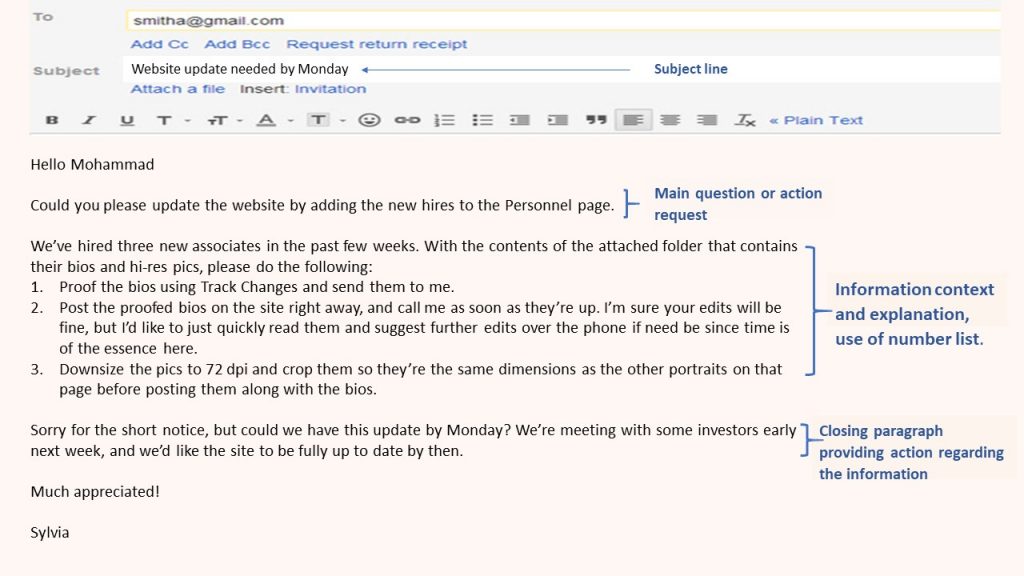
Task: Insert an emoticon with smiley icon
Action: pos(369,120)
